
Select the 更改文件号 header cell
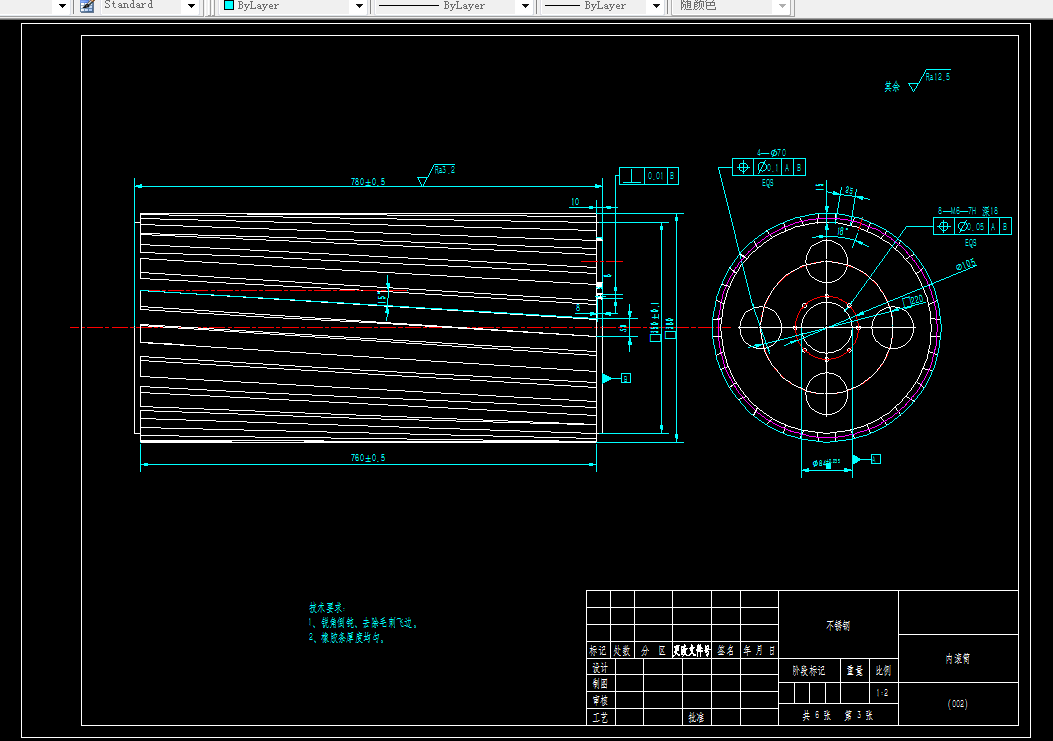tap(692, 650)
